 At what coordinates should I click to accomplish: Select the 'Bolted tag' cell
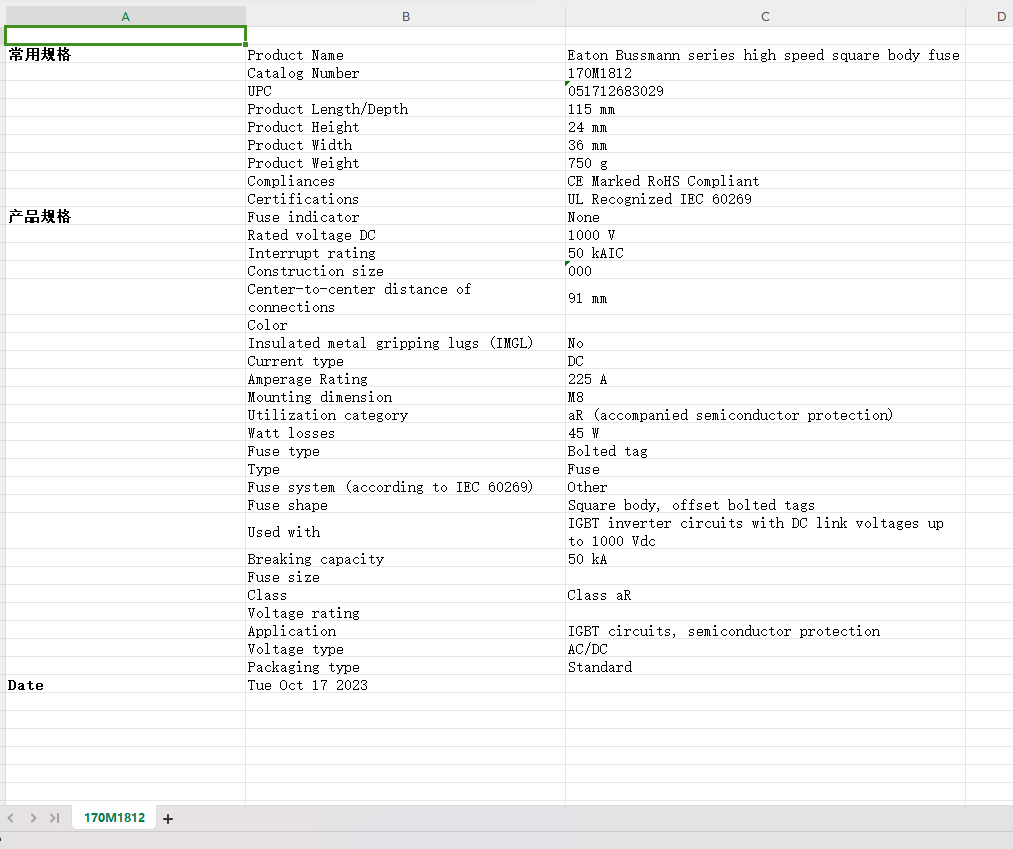point(766,451)
